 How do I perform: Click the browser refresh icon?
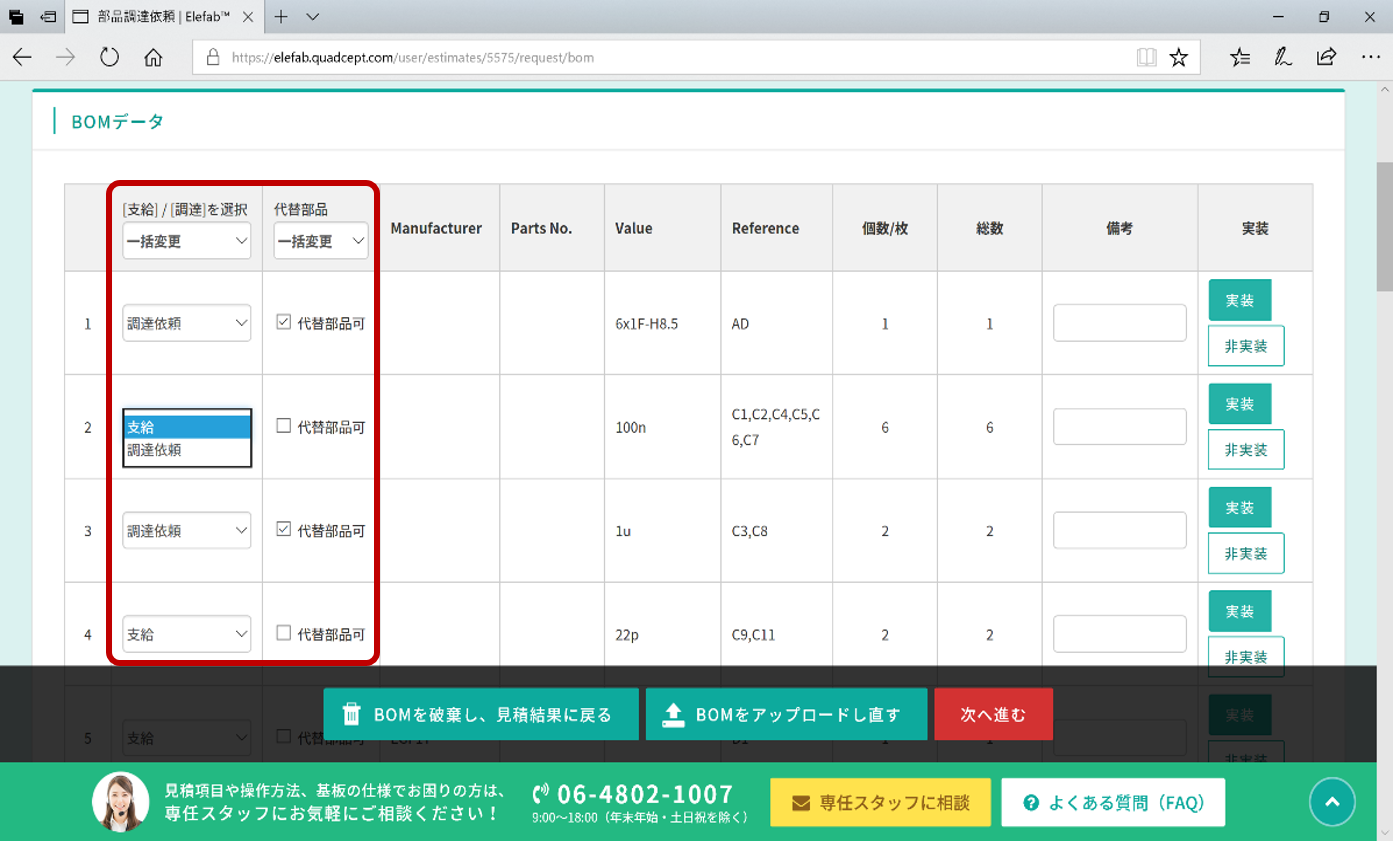tap(110, 57)
